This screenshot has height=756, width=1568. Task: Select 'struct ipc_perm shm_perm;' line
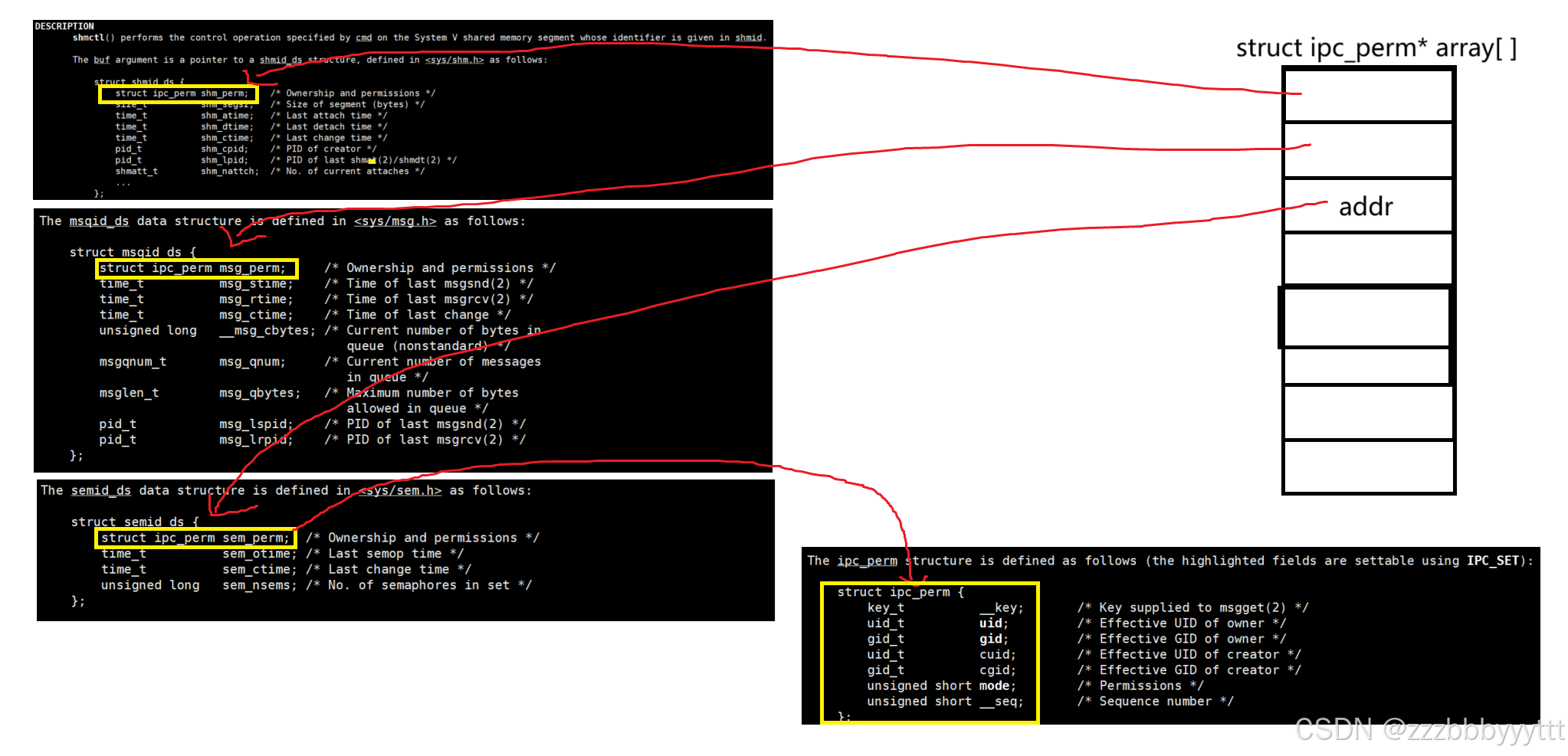pos(182,93)
